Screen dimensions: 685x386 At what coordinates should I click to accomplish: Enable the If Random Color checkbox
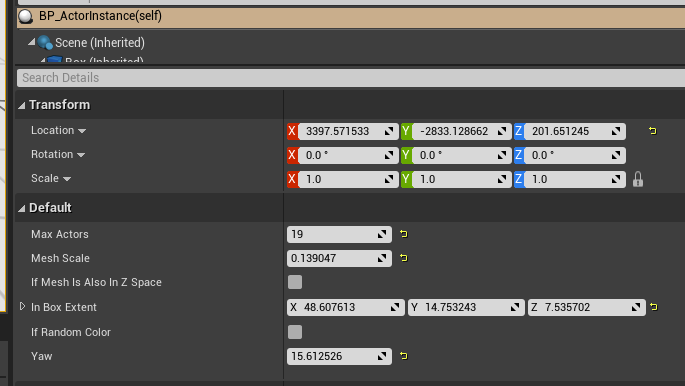(295, 332)
